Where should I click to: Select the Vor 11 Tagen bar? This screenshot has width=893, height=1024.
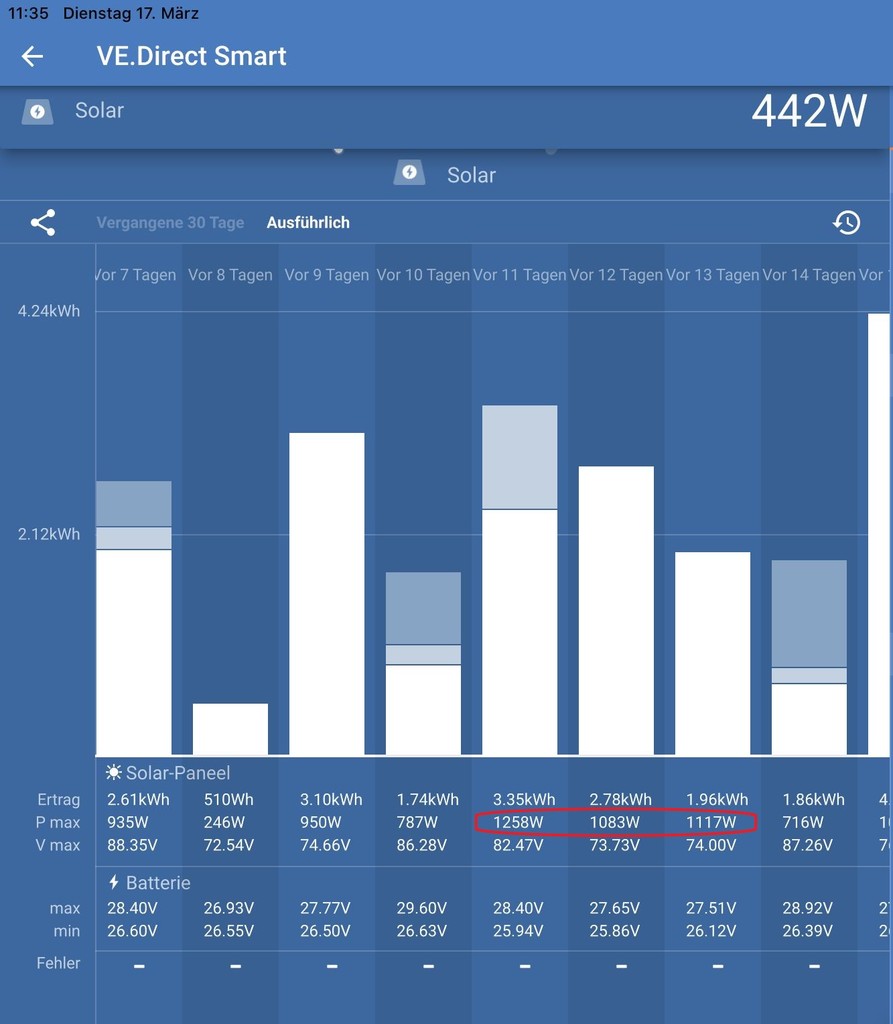(520, 581)
